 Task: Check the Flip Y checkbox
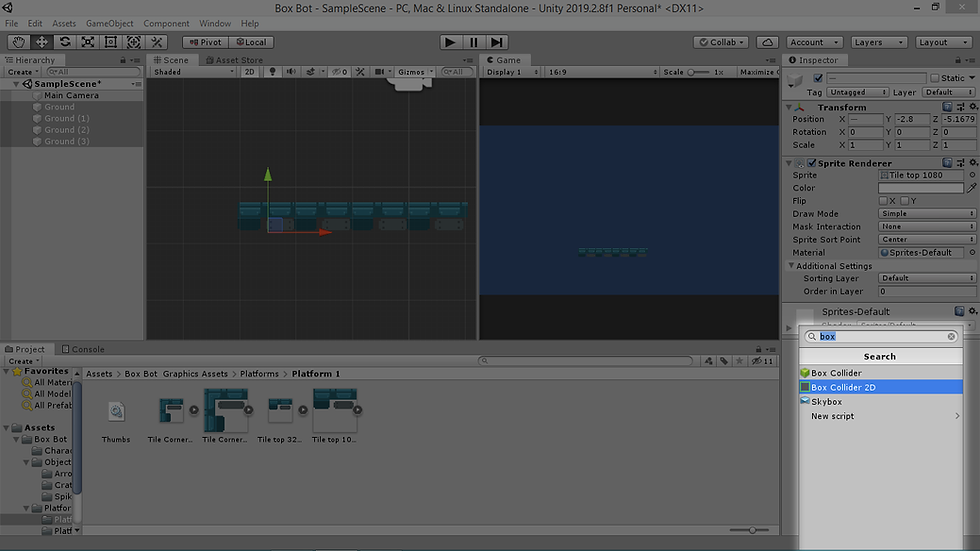click(x=904, y=201)
